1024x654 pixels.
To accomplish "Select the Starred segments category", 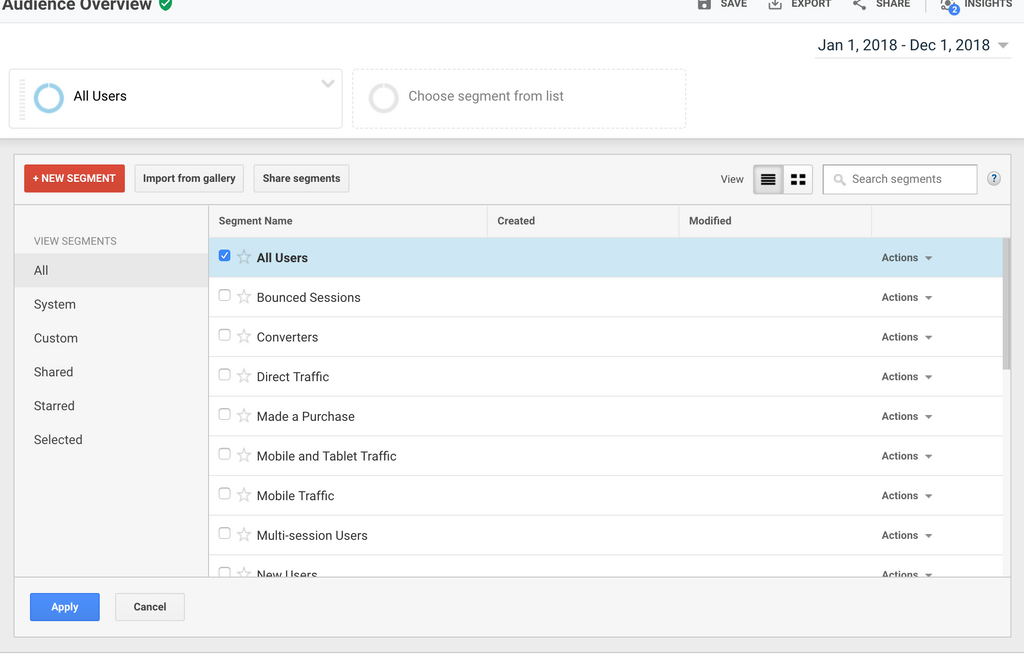I will pyautogui.click(x=54, y=406).
